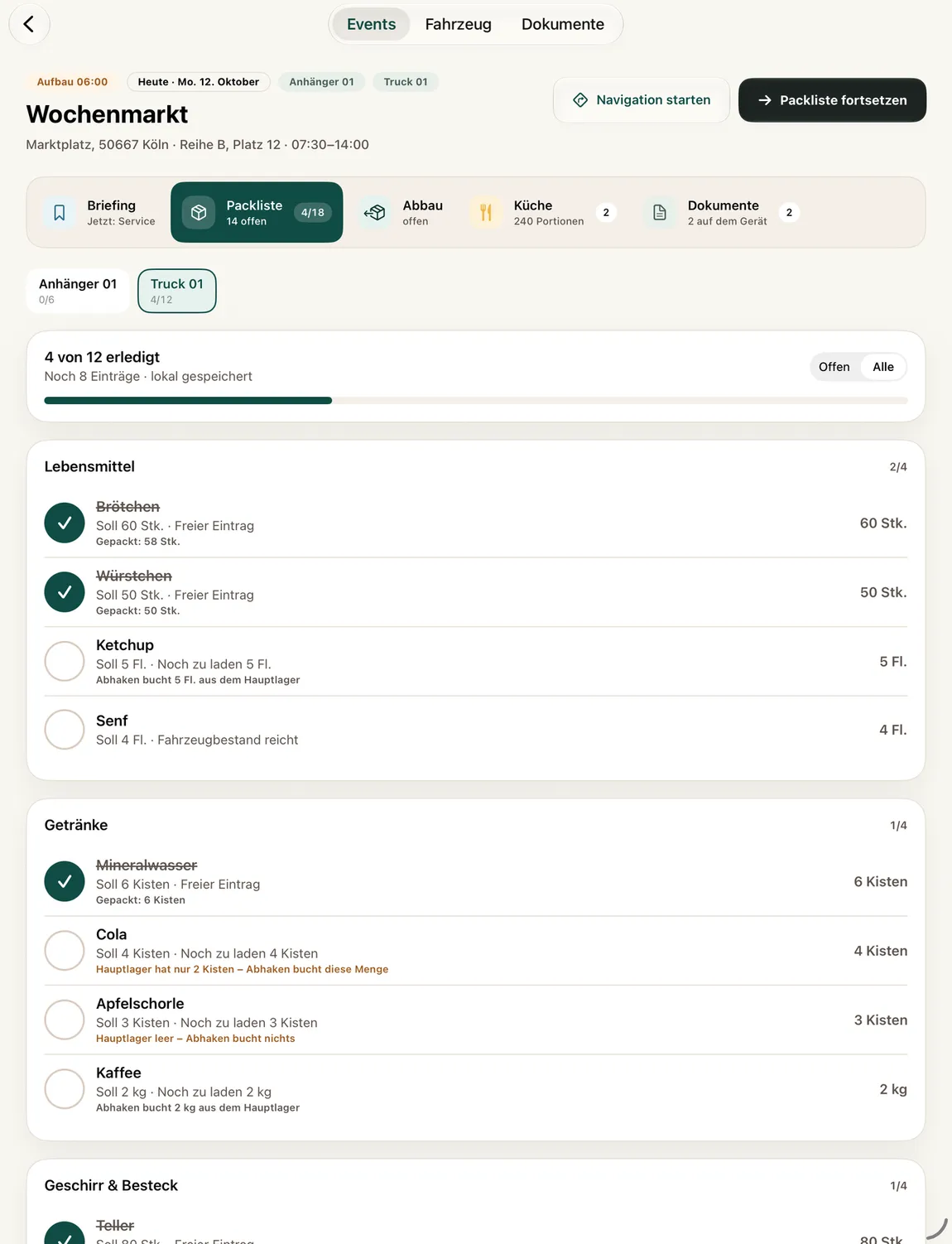
Task: Uncheck the Mineralwasser item
Action: click(x=65, y=882)
